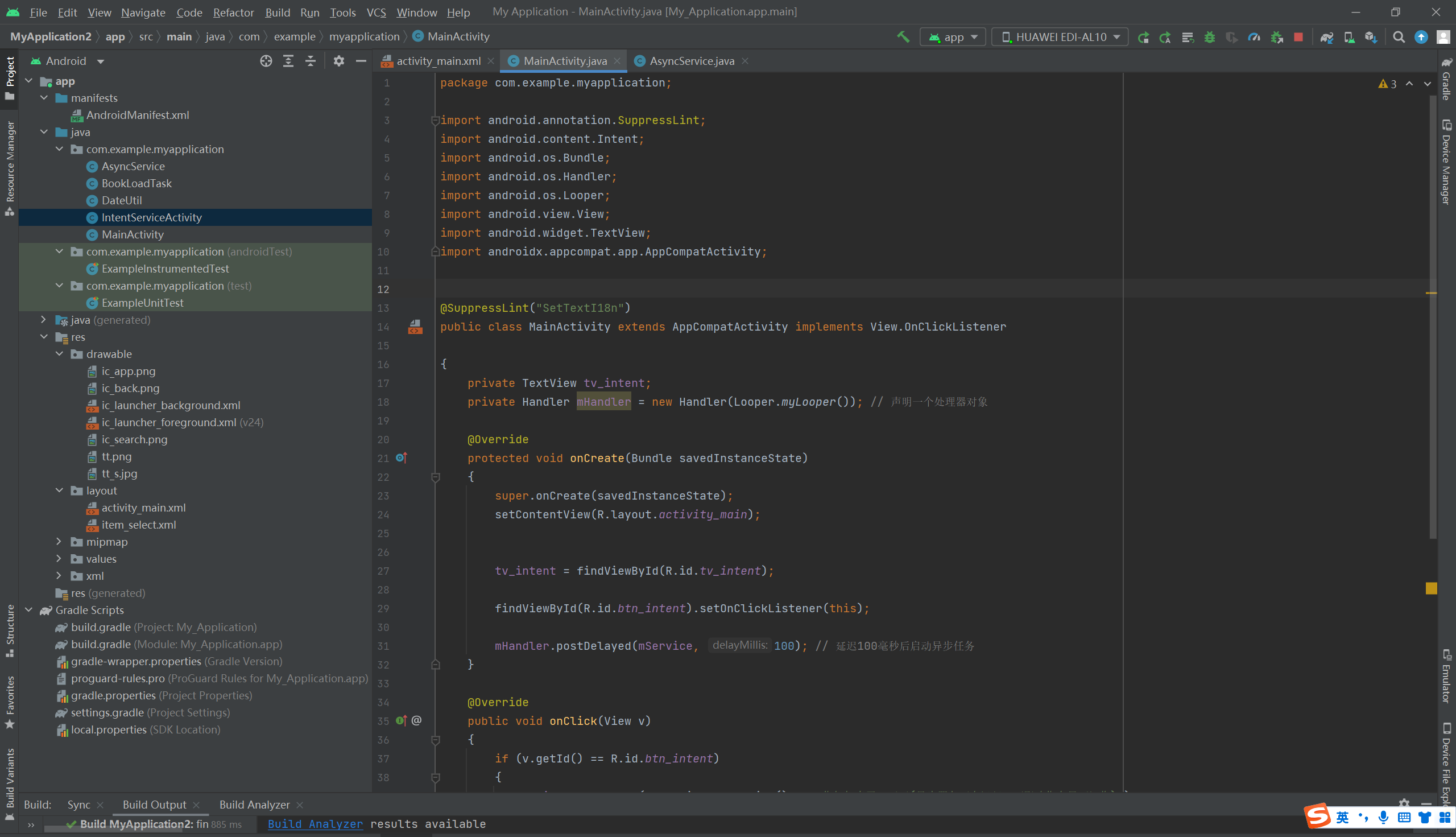Open the Refactor menu
1456x837 pixels.
pyautogui.click(x=233, y=12)
